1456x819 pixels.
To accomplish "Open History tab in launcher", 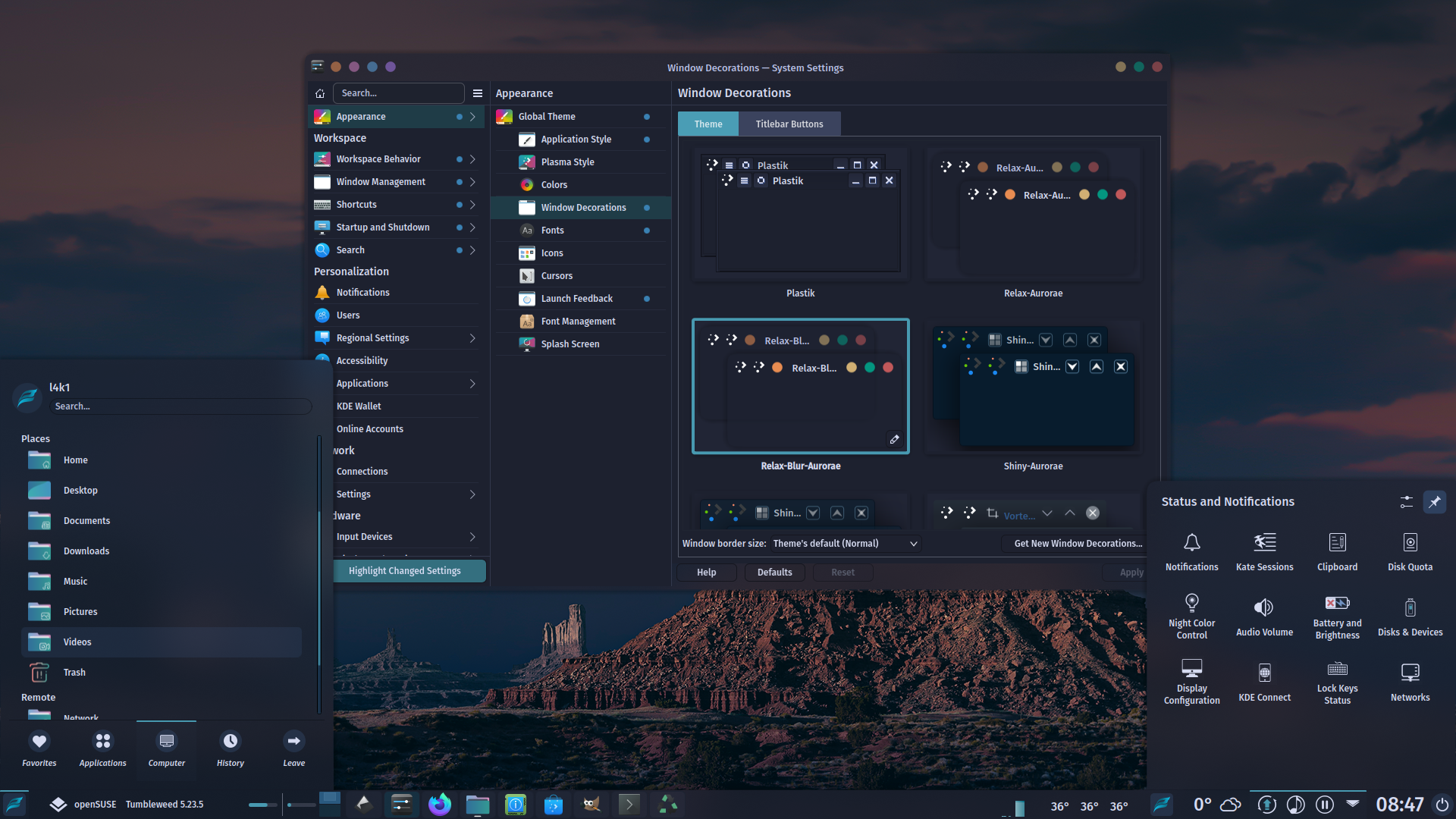I will tap(231, 748).
